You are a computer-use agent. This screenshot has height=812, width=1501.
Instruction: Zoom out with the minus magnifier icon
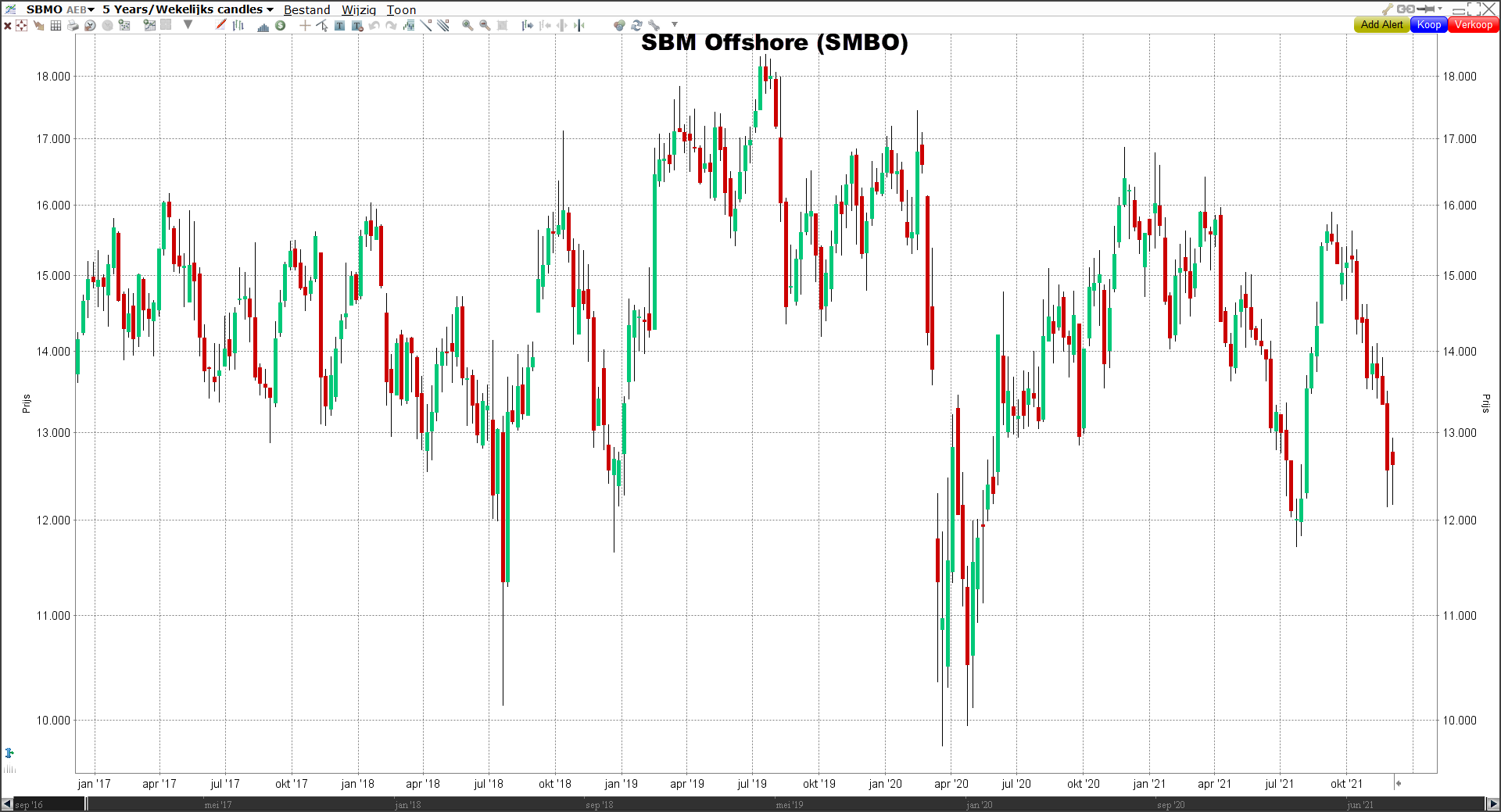485,25
